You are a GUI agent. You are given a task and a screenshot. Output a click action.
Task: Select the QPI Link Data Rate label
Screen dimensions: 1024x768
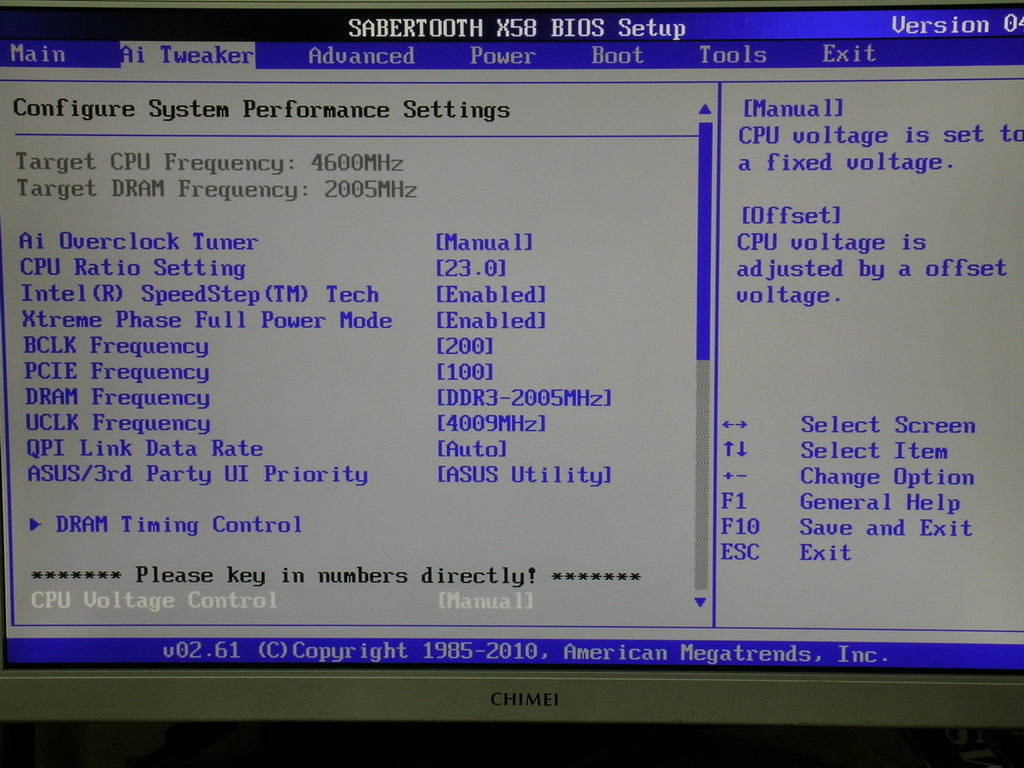[144, 449]
